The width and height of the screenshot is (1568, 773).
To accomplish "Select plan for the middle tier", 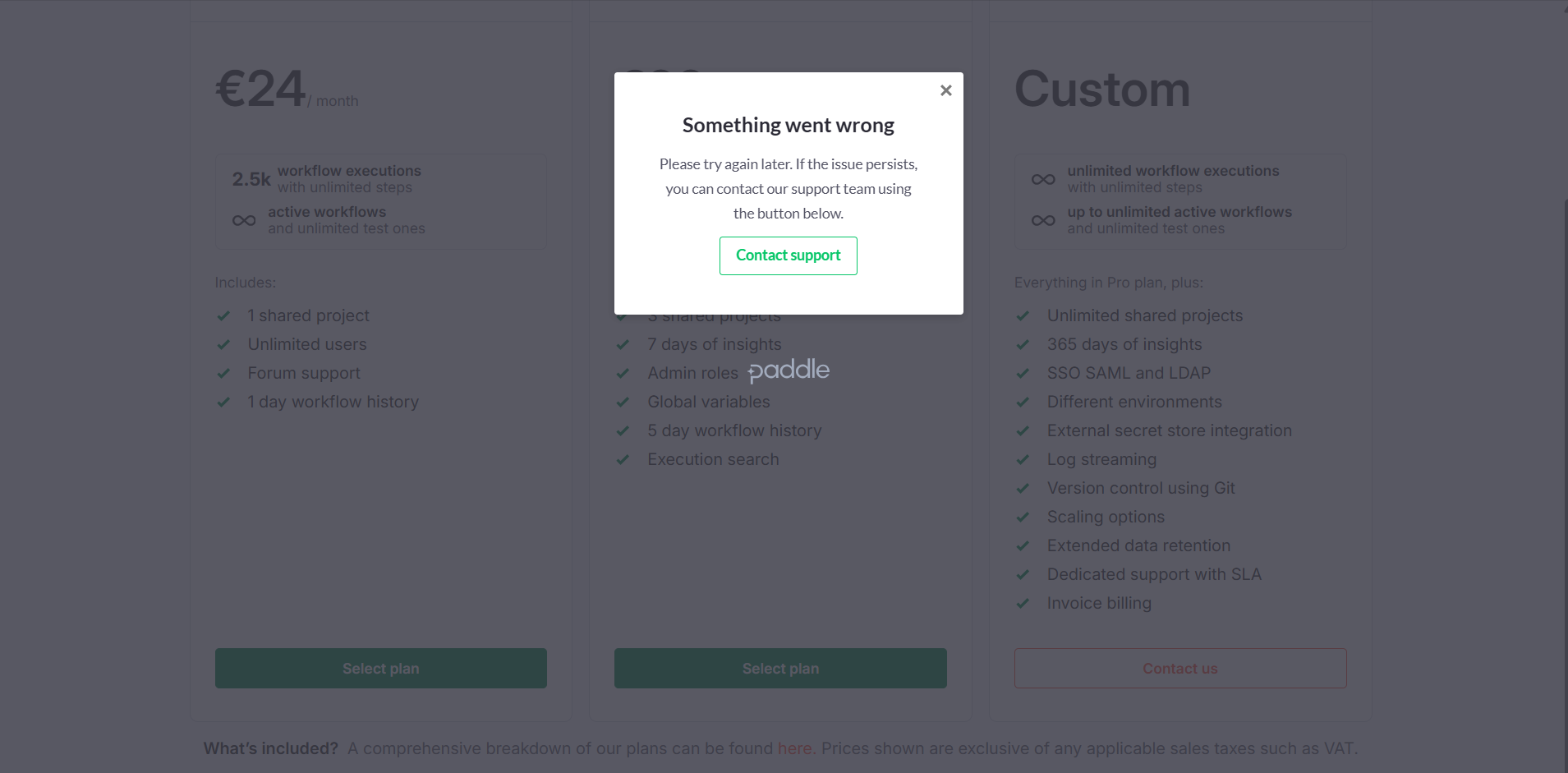I will click(x=780, y=668).
